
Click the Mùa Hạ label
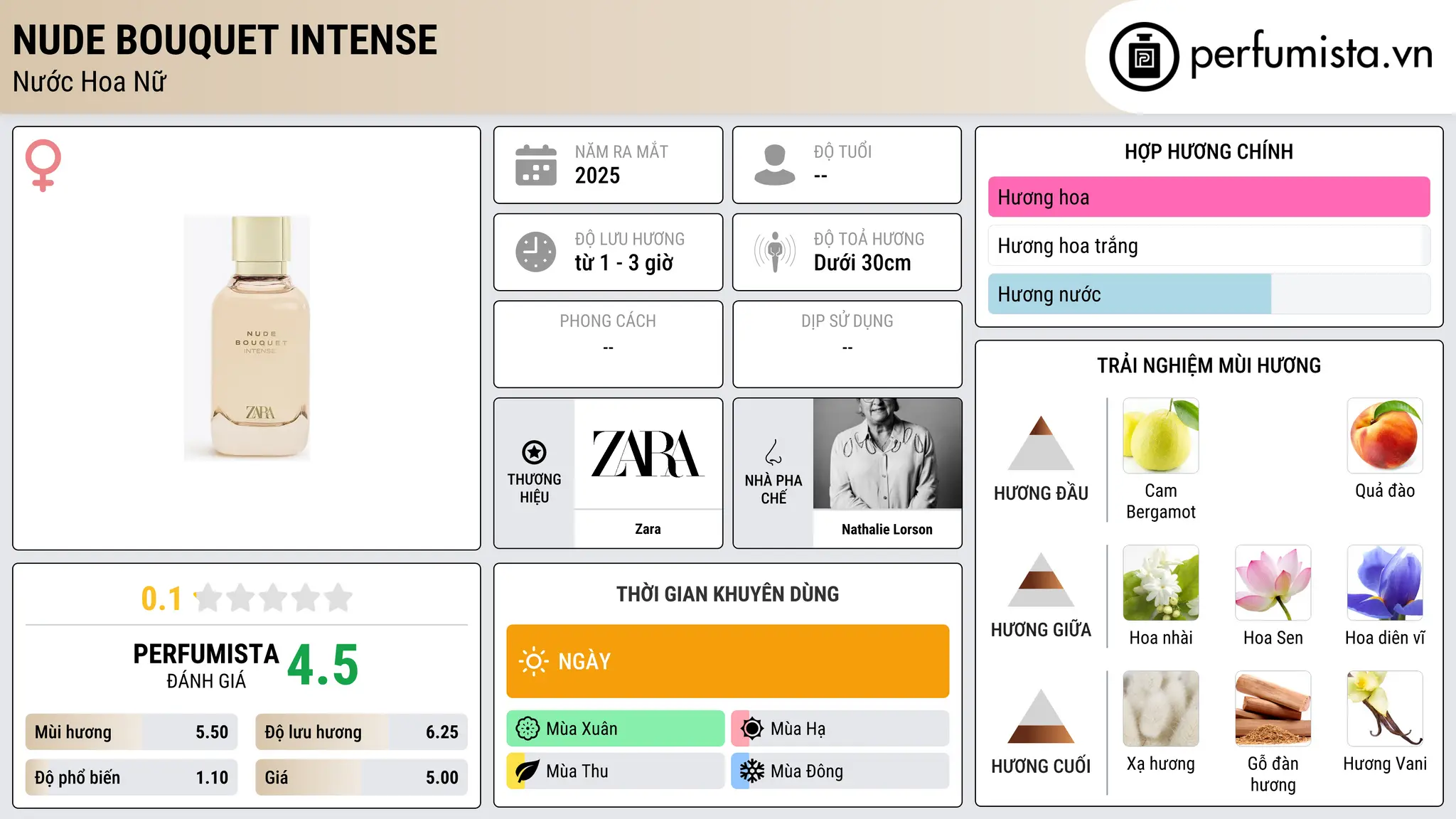click(x=798, y=729)
